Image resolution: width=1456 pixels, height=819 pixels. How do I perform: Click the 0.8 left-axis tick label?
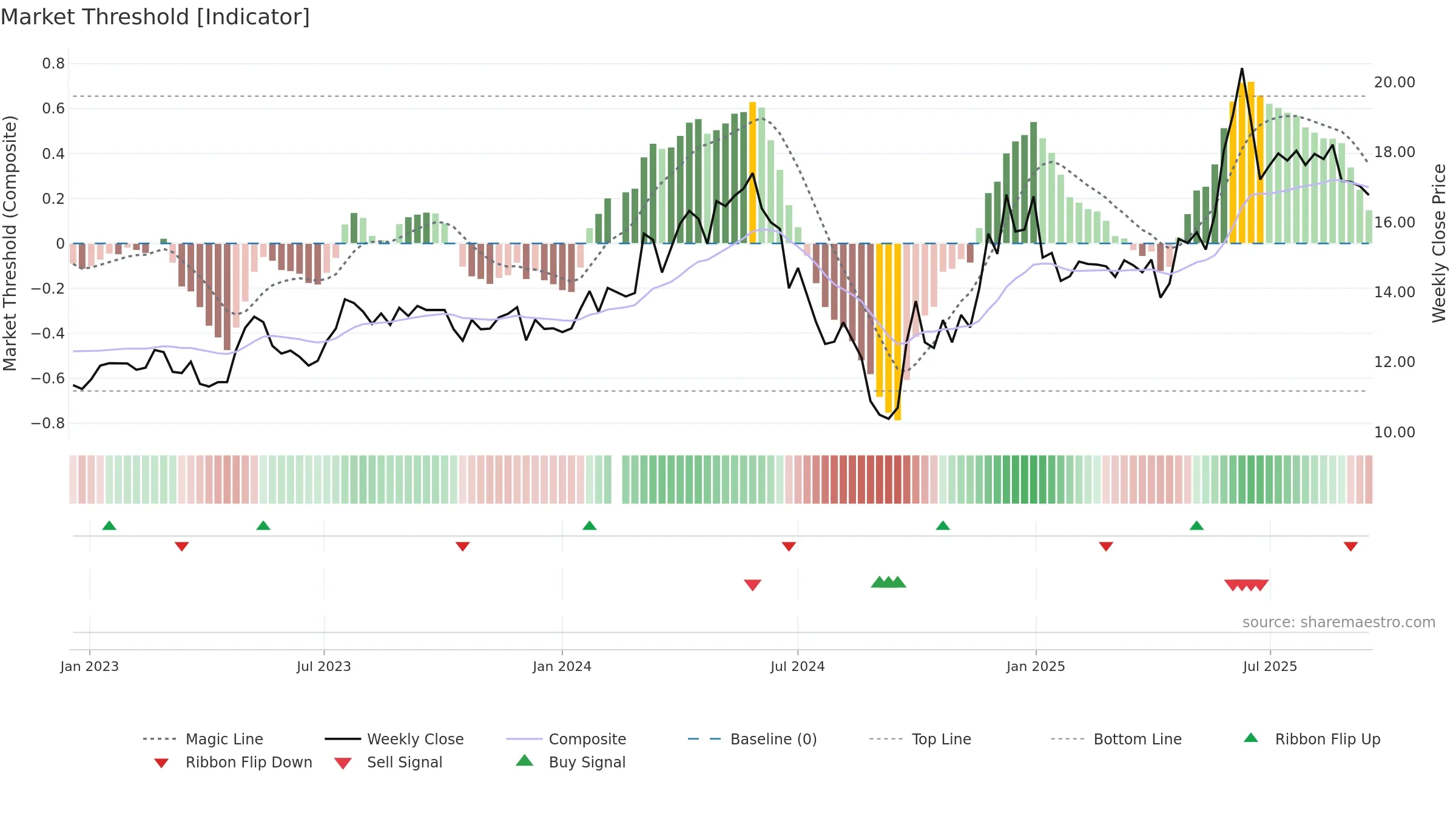(53, 64)
